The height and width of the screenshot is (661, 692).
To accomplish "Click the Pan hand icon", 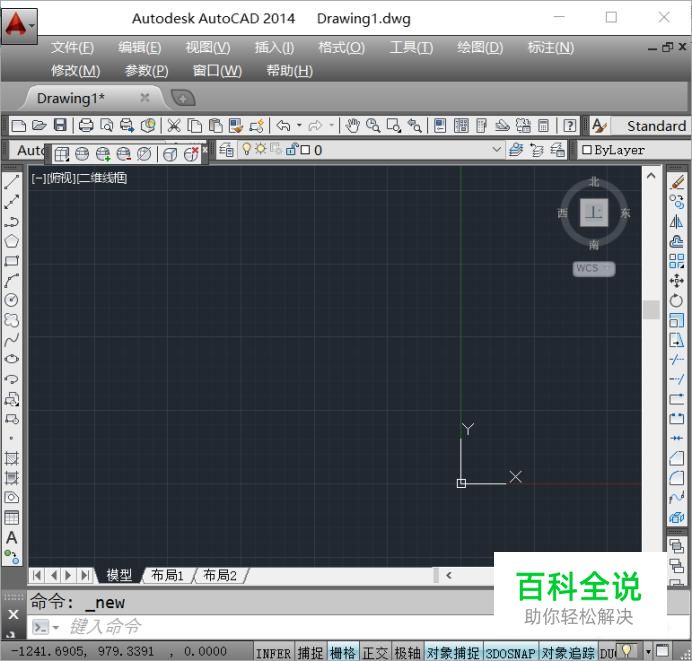I will (352, 126).
